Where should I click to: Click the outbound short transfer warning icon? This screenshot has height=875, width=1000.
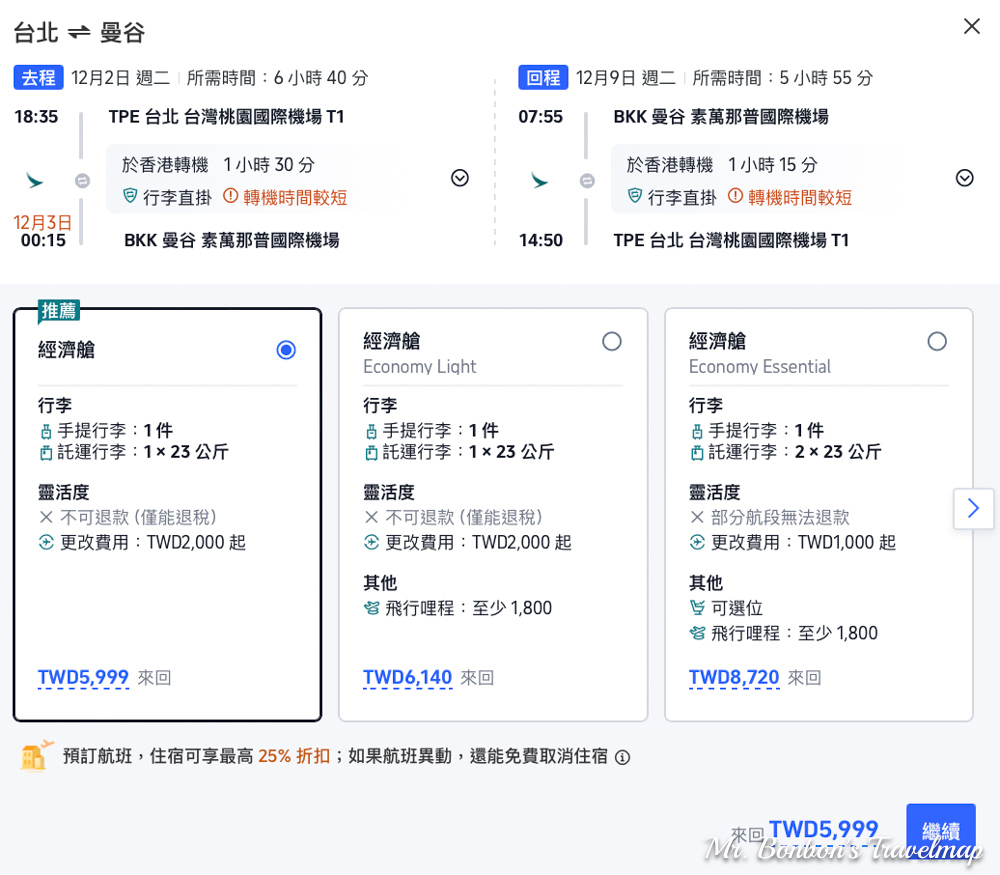pos(230,197)
